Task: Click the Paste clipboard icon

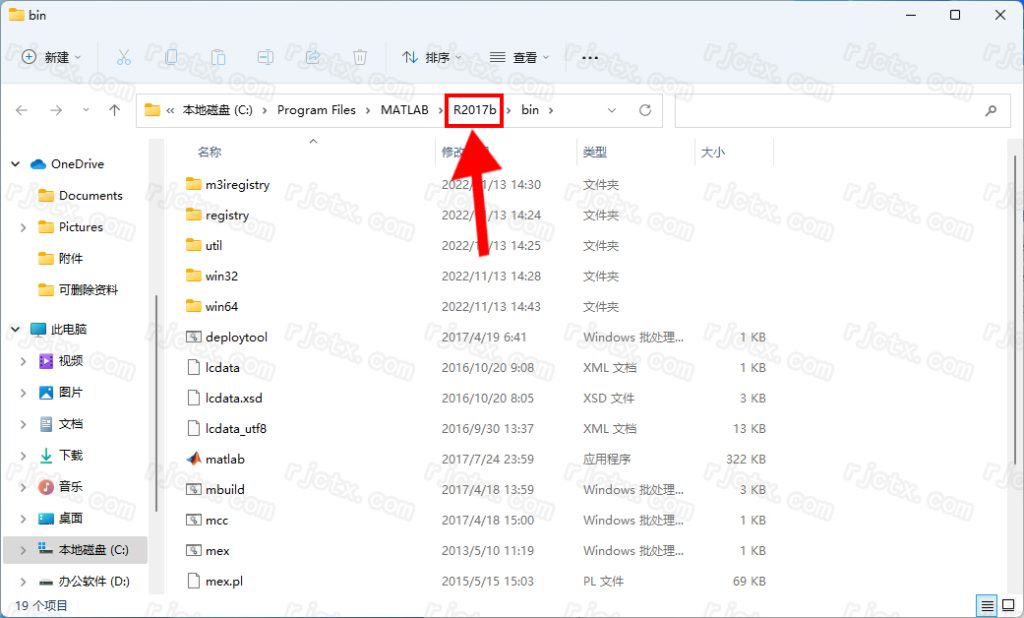Action: (x=218, y=58)
